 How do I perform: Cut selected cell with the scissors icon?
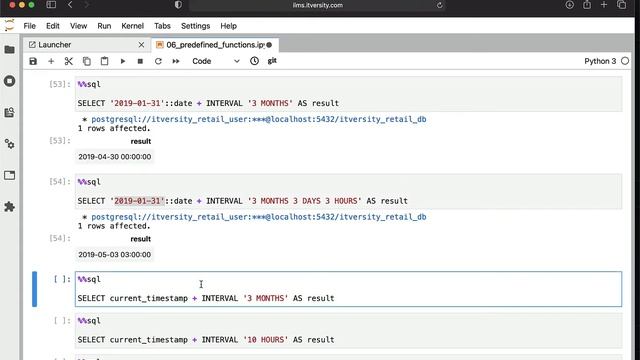pyautogui.click(x=69, y=61)
